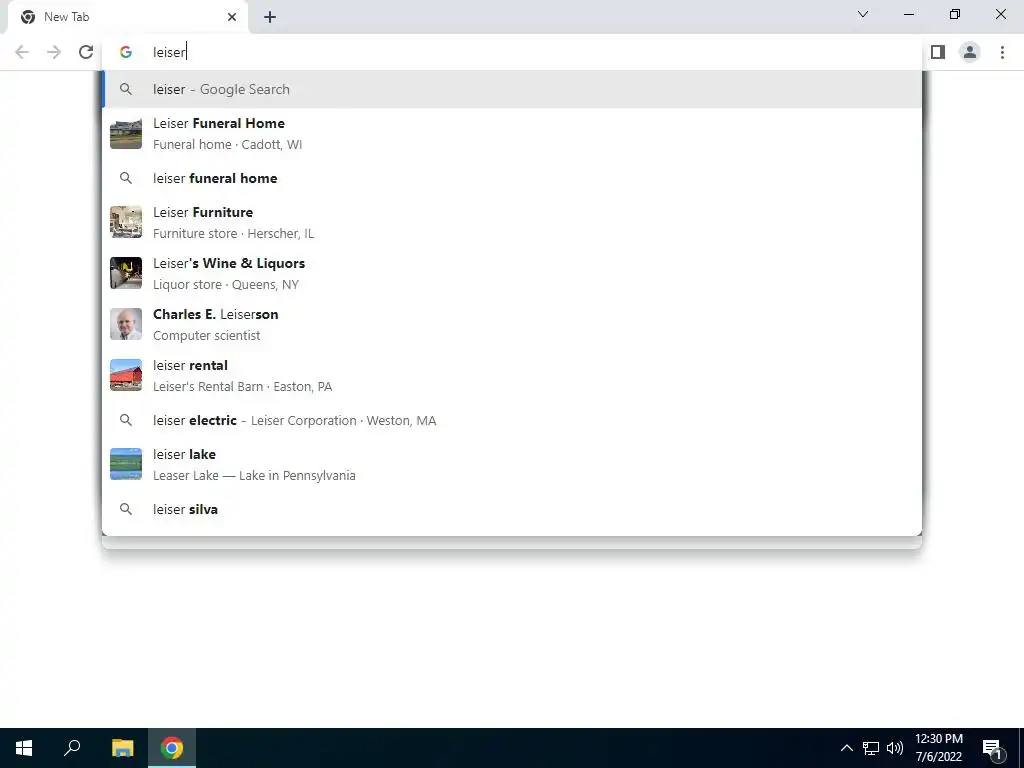Click the Leiser Furniture store thumbnail
The width and height of the screenshot is (1024, 768).
pos(125,222)
